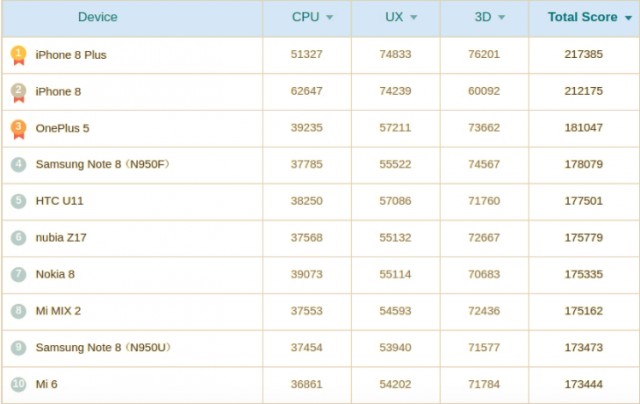
Task: Click the rank 4 badge icon
Action: click(18, 164)
